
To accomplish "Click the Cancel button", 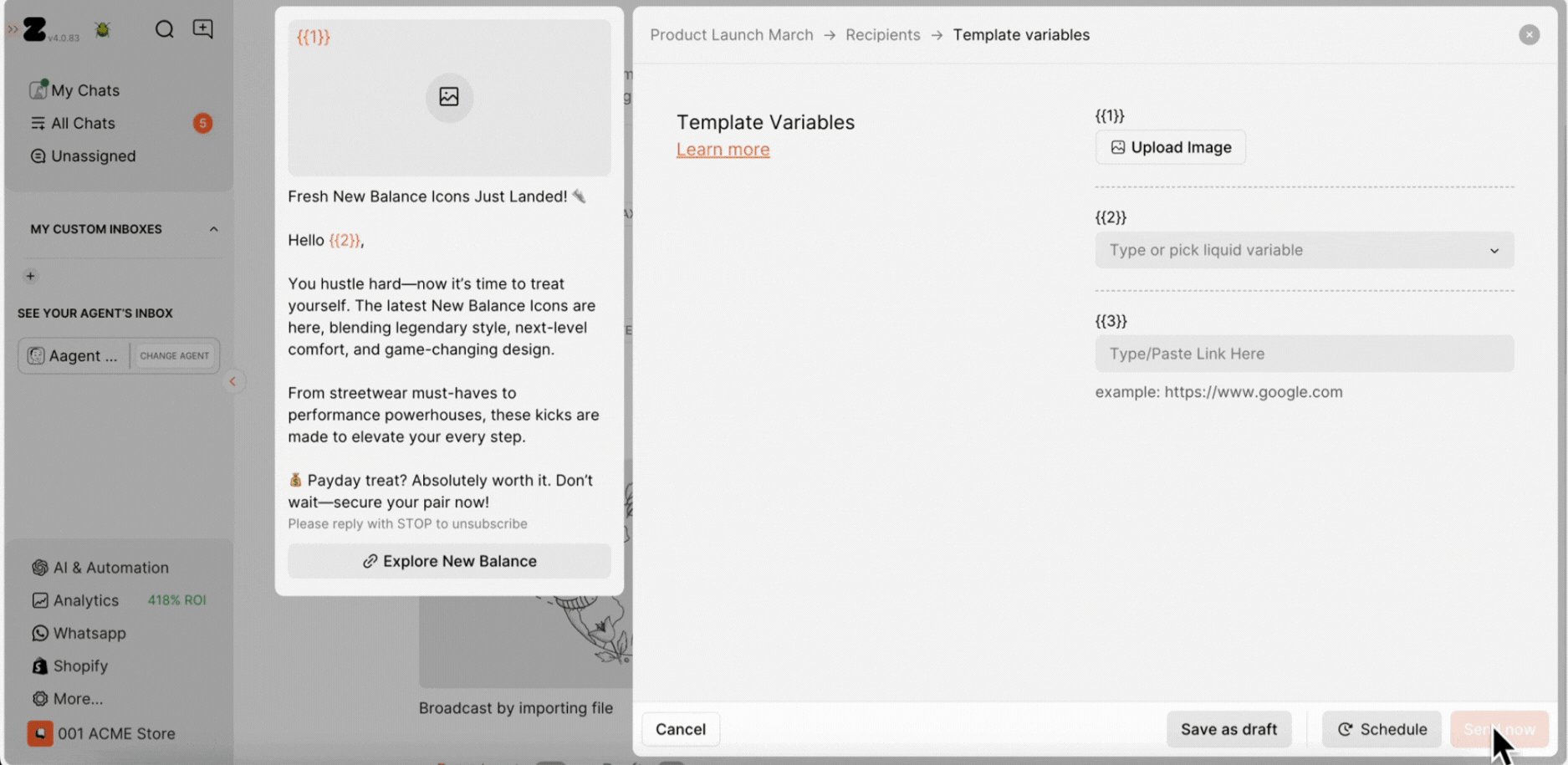I will pos(681,729).
